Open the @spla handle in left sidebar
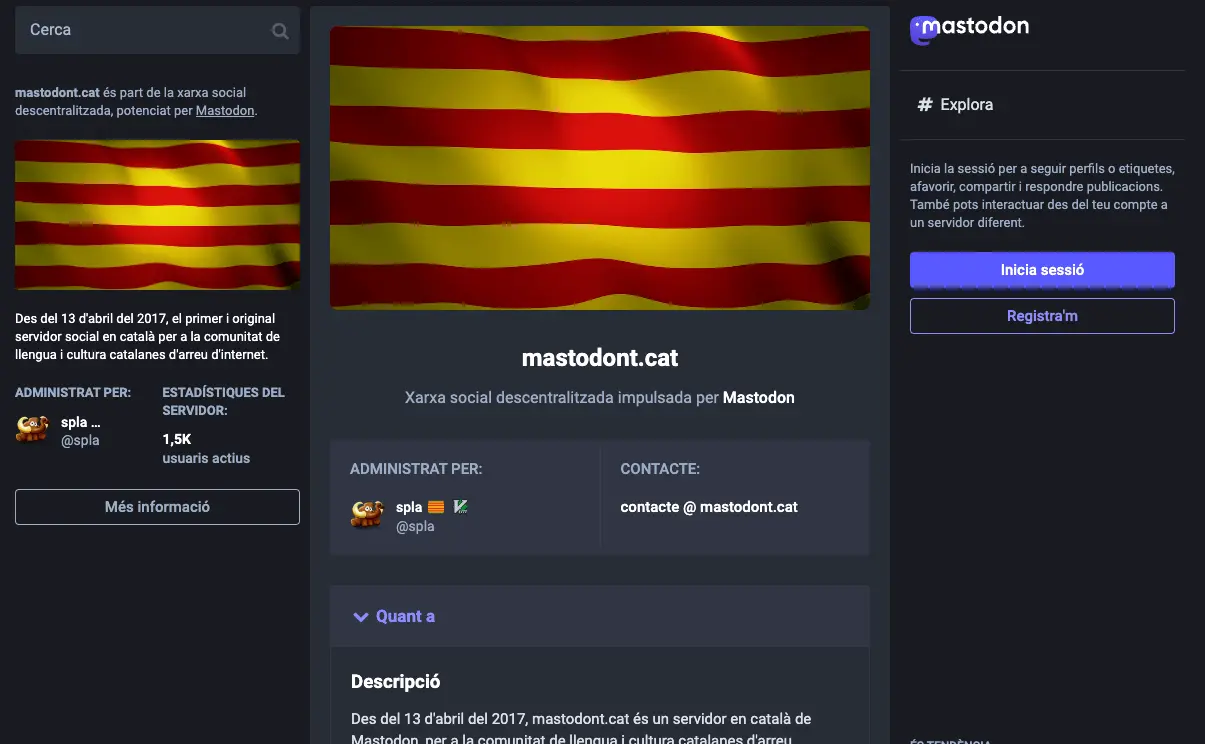This screenshot has width=1205, height=744. coord(80,440)
